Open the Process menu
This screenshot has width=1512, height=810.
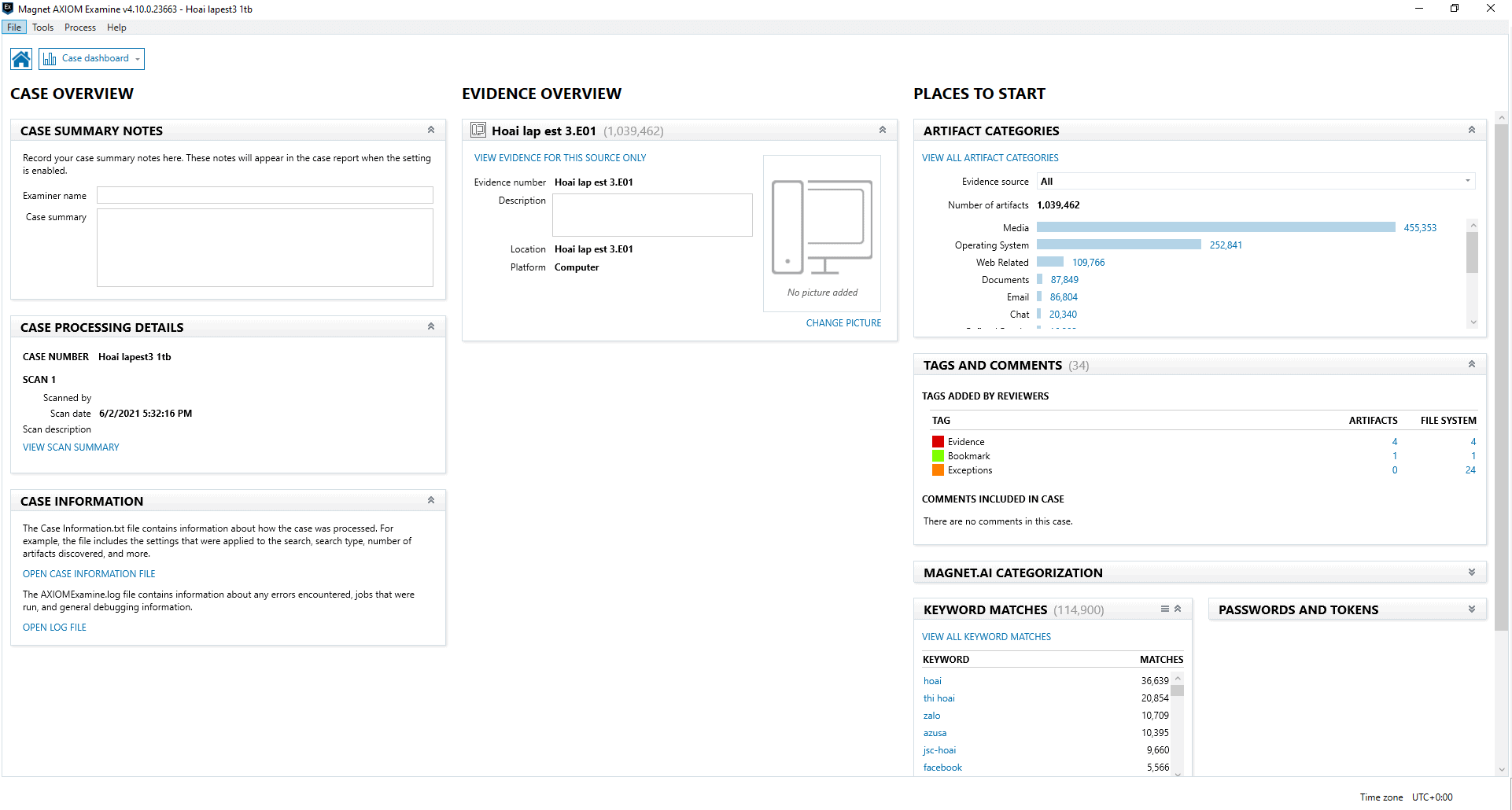tap(80, 28)
